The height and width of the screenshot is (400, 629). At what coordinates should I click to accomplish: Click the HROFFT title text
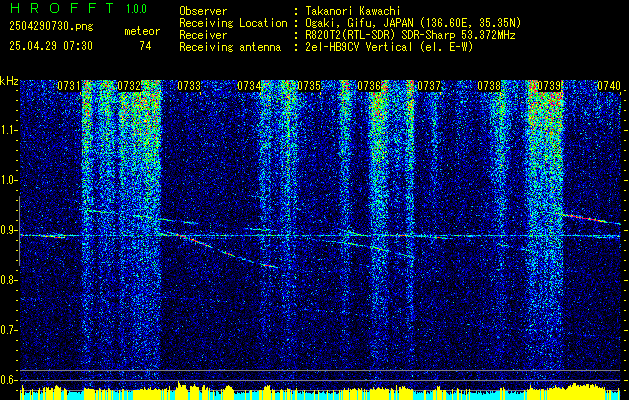tap(61, 8)
